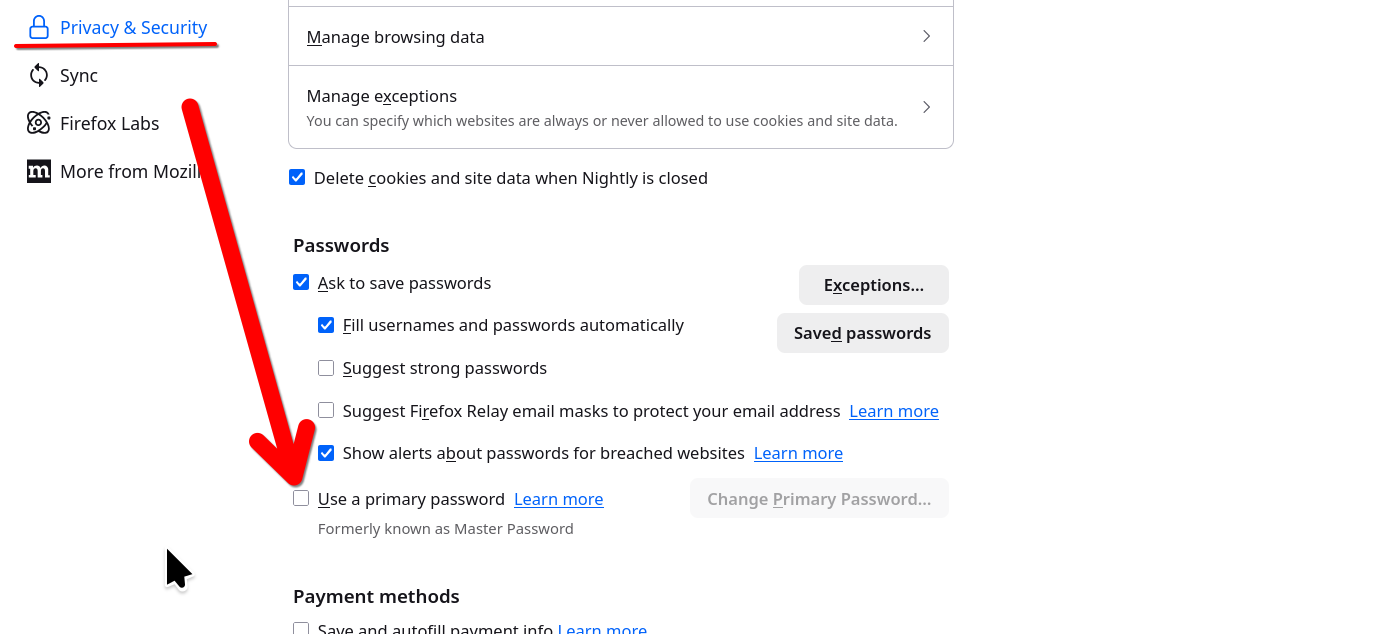This screenshot has width=1384, height=634.
Task: Expand Manage browsing data chevron
Action: [x=926, y=37]
